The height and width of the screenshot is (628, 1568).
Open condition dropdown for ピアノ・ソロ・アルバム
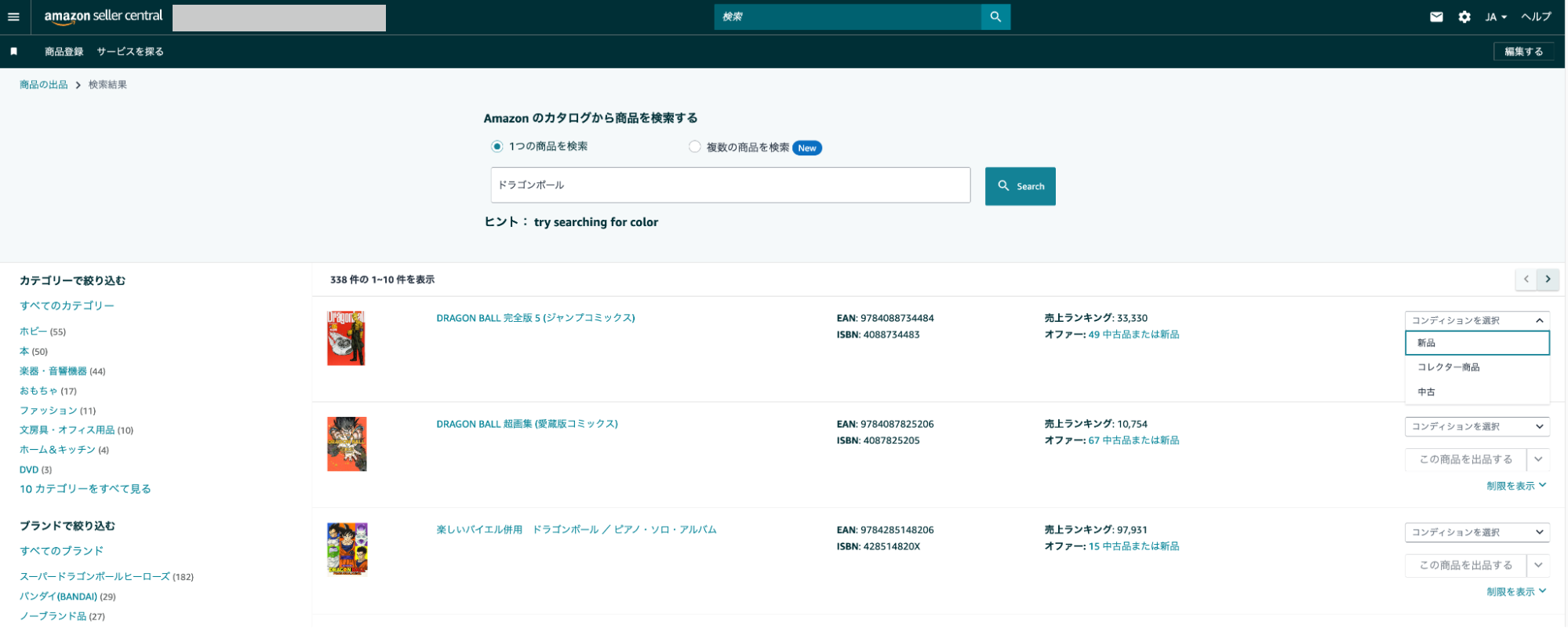pyautogui.click(x=1477, y=532)
